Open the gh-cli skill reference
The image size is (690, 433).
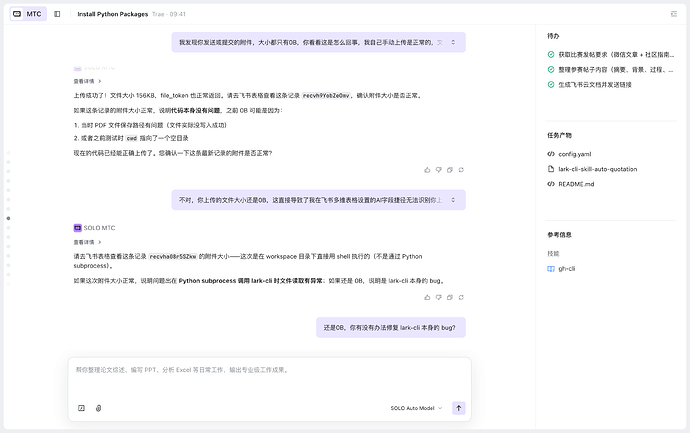click(568, 269)
